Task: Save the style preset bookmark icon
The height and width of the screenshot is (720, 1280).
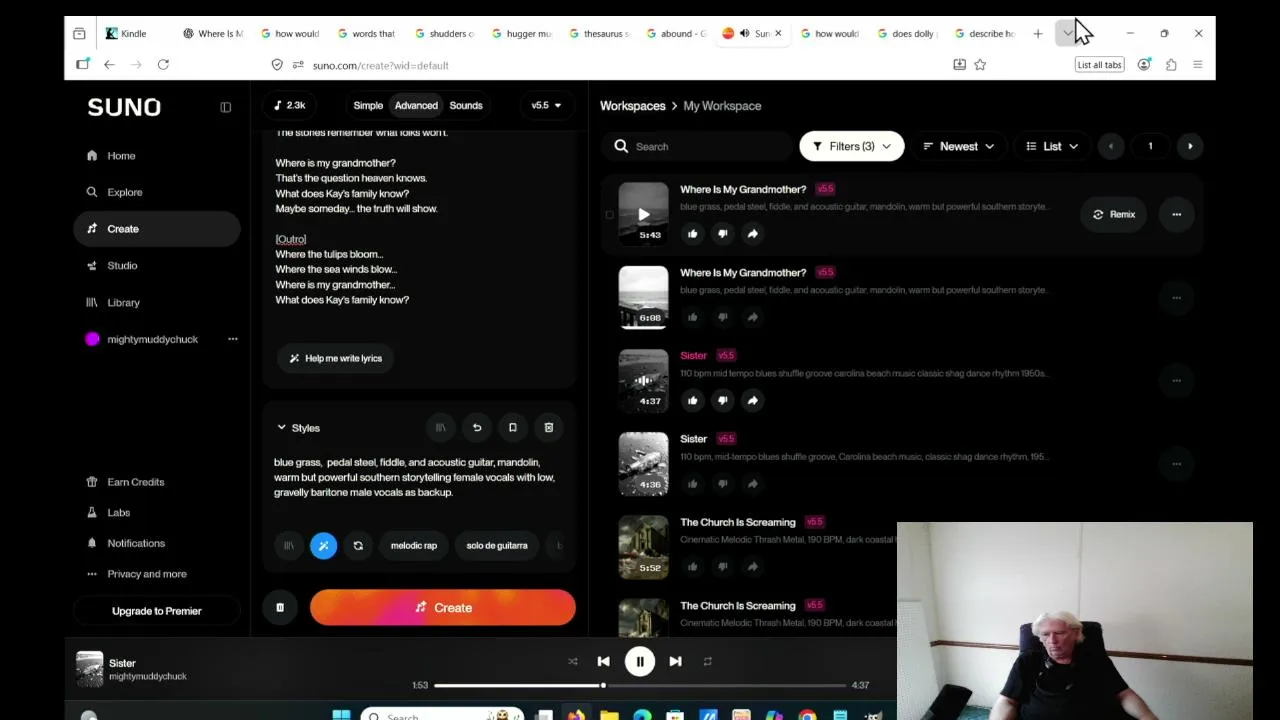Action: click(513, 428)
